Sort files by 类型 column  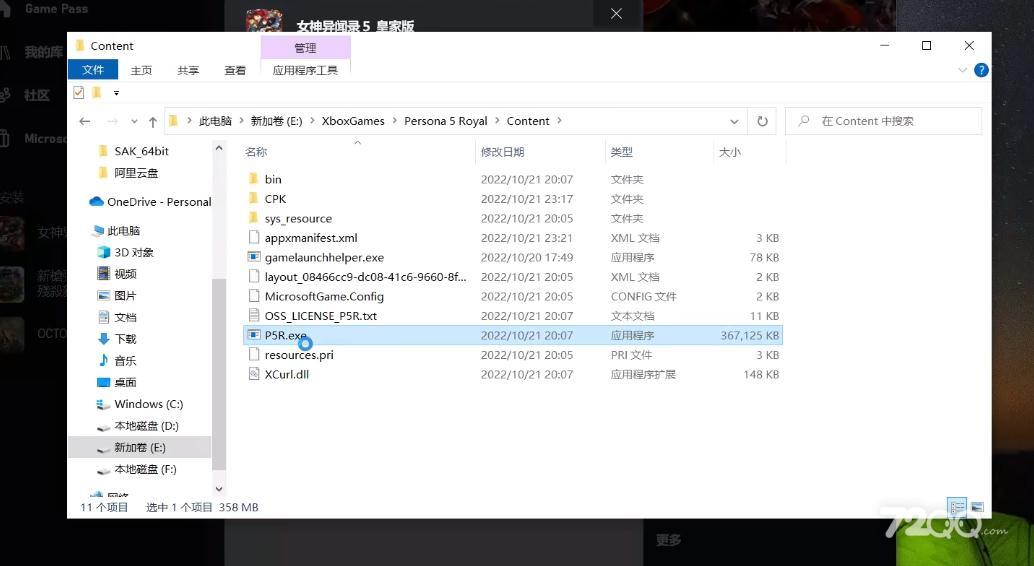[x=621, y=152]
